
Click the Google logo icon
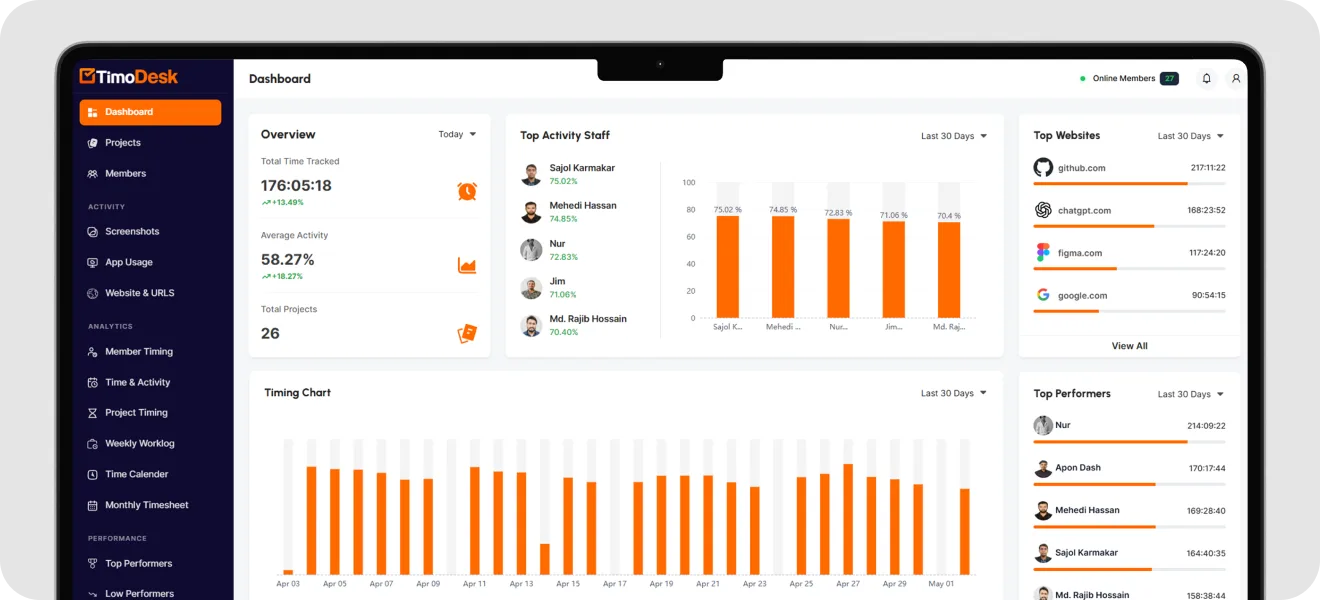click(1043, 295)
